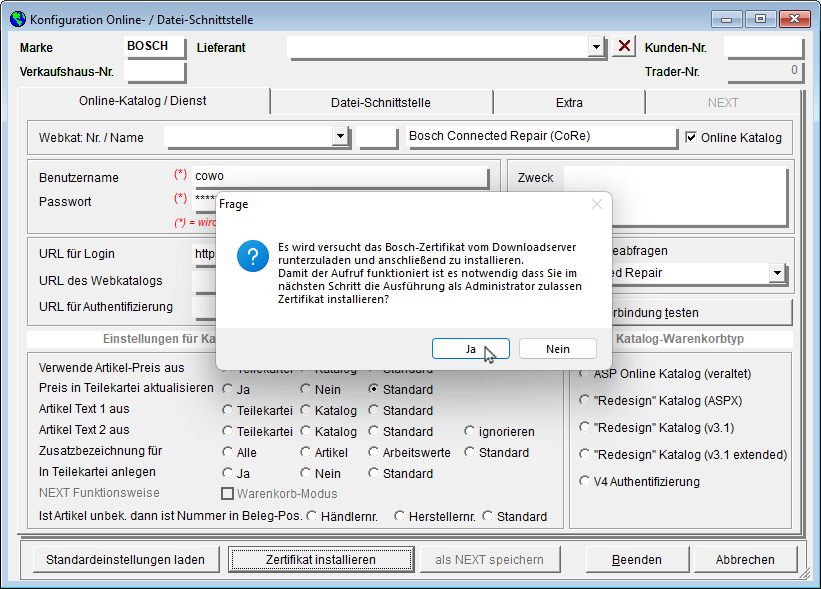821x589 pixels.
Task: Select Artikel for Zusatzbezeichnung für
Action: coord(306,452)
